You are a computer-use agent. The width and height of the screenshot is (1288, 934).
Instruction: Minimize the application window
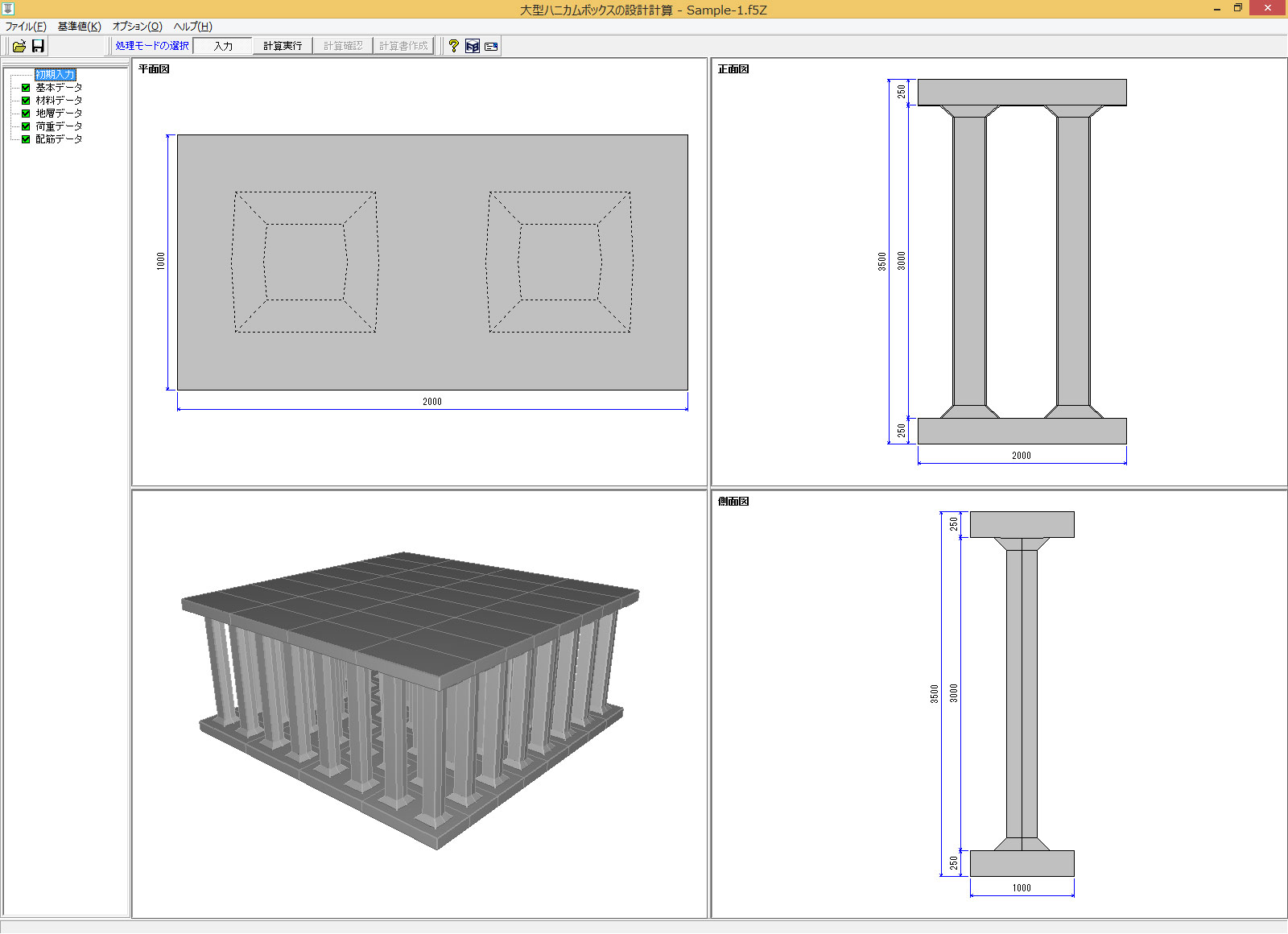[1216, 9]
